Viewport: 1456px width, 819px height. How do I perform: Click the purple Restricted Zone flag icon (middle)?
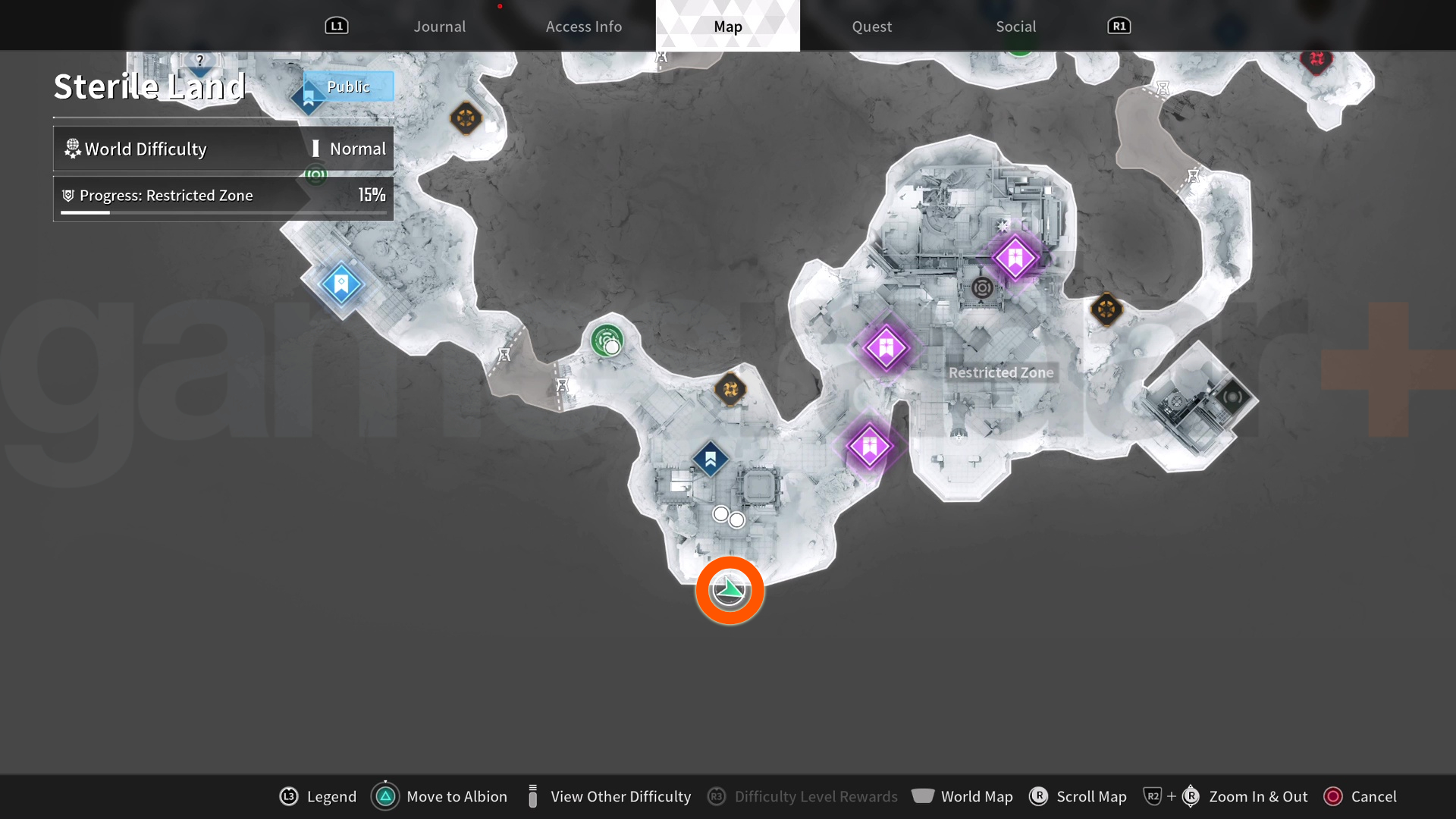[x=882, y=347]
